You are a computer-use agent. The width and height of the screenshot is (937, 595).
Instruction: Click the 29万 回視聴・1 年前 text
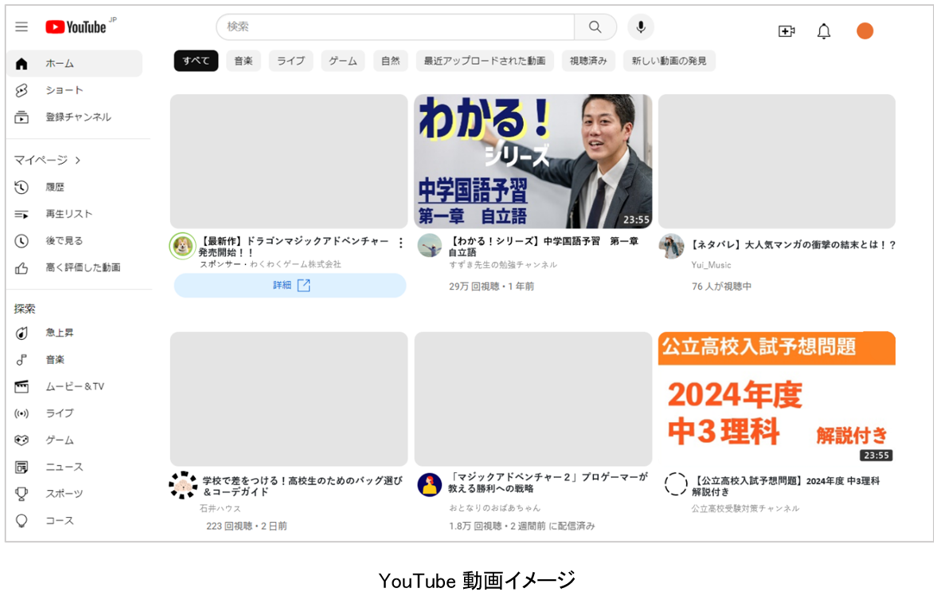coord(491,287)
